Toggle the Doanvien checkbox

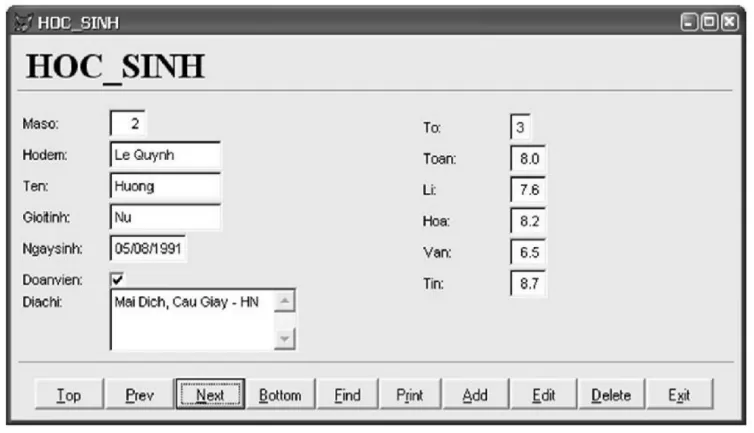pos(117,280)
